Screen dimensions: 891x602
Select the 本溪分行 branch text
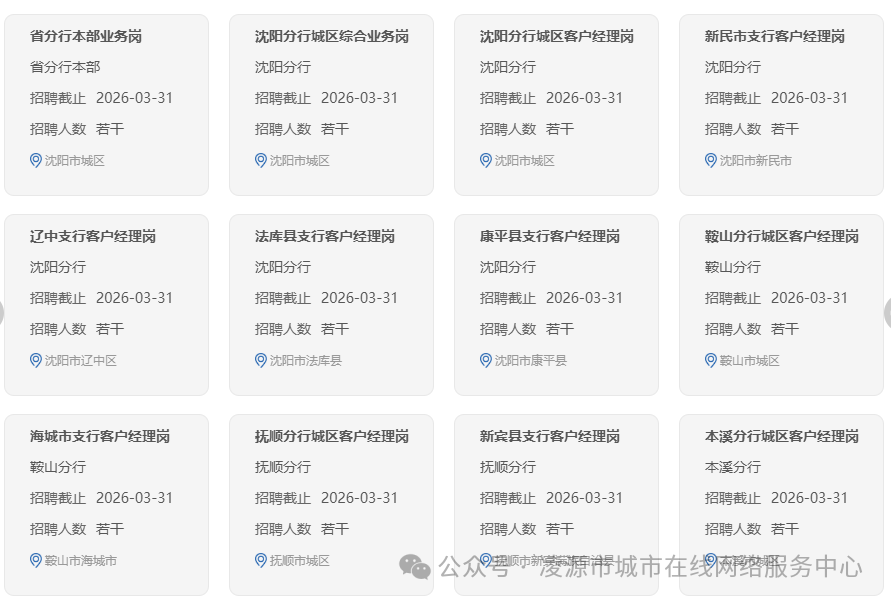[733, 467]
